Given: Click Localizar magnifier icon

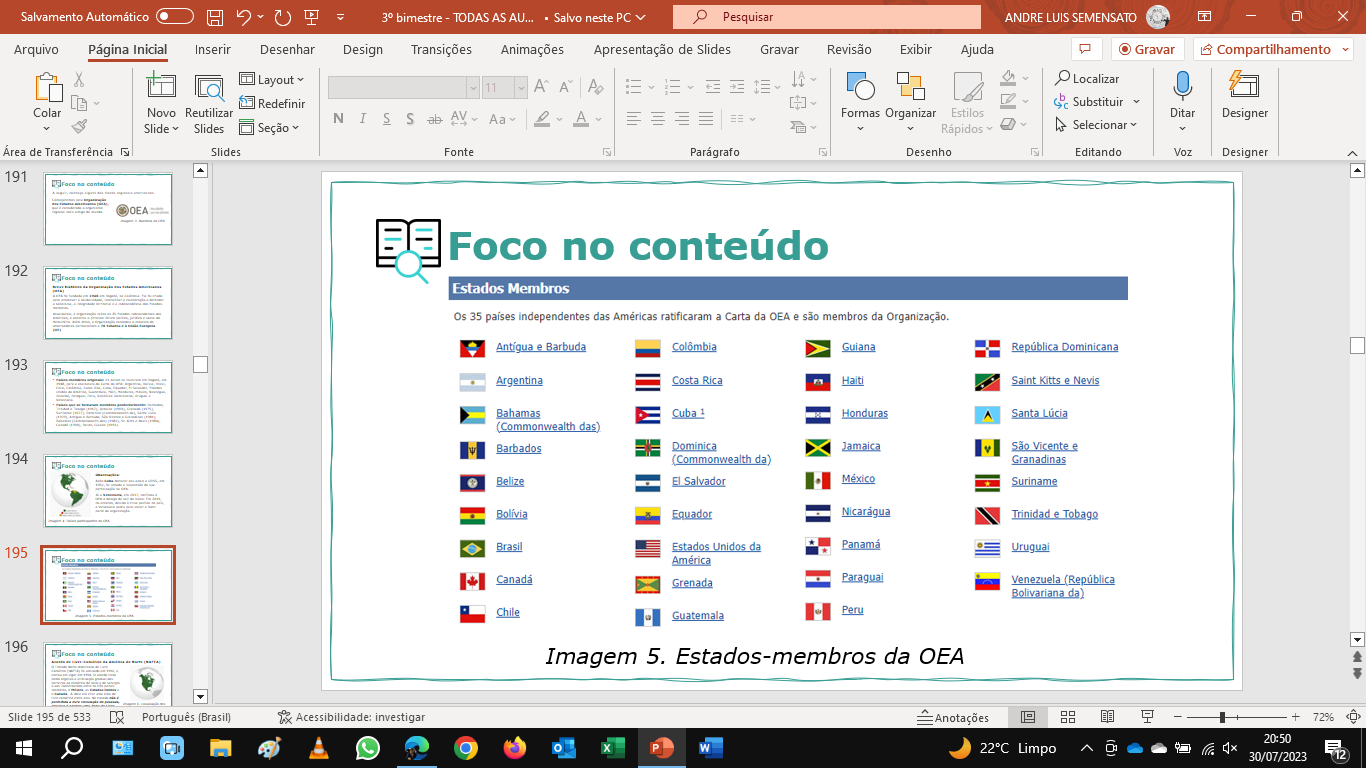Looking at the screenshot, I should coord(1062,78).
